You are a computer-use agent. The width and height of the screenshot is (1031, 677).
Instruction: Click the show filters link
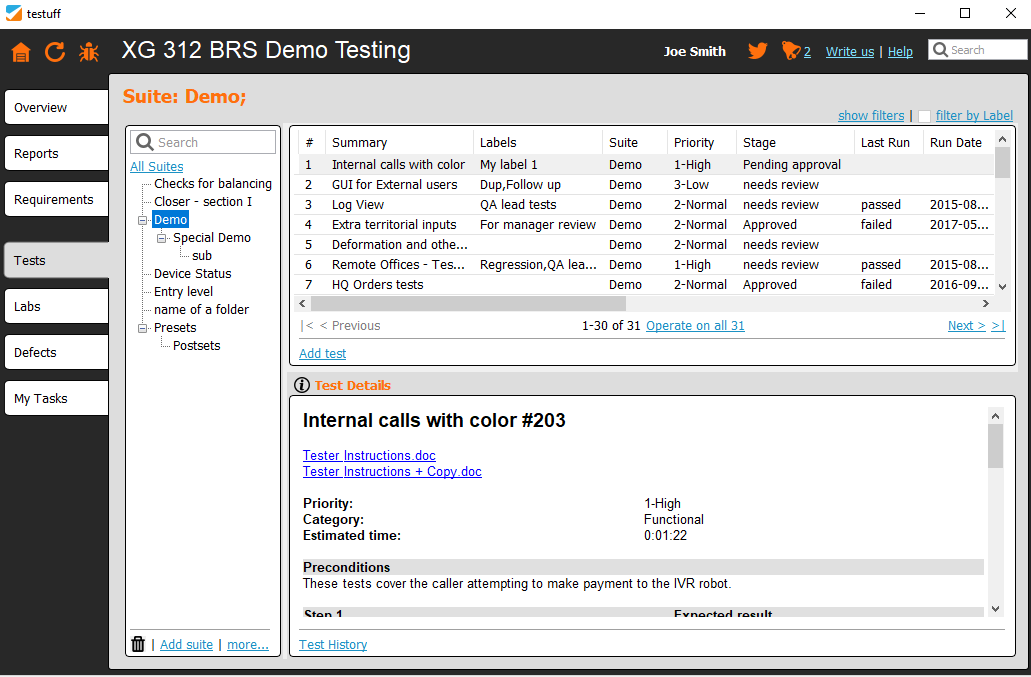[871, 116]
